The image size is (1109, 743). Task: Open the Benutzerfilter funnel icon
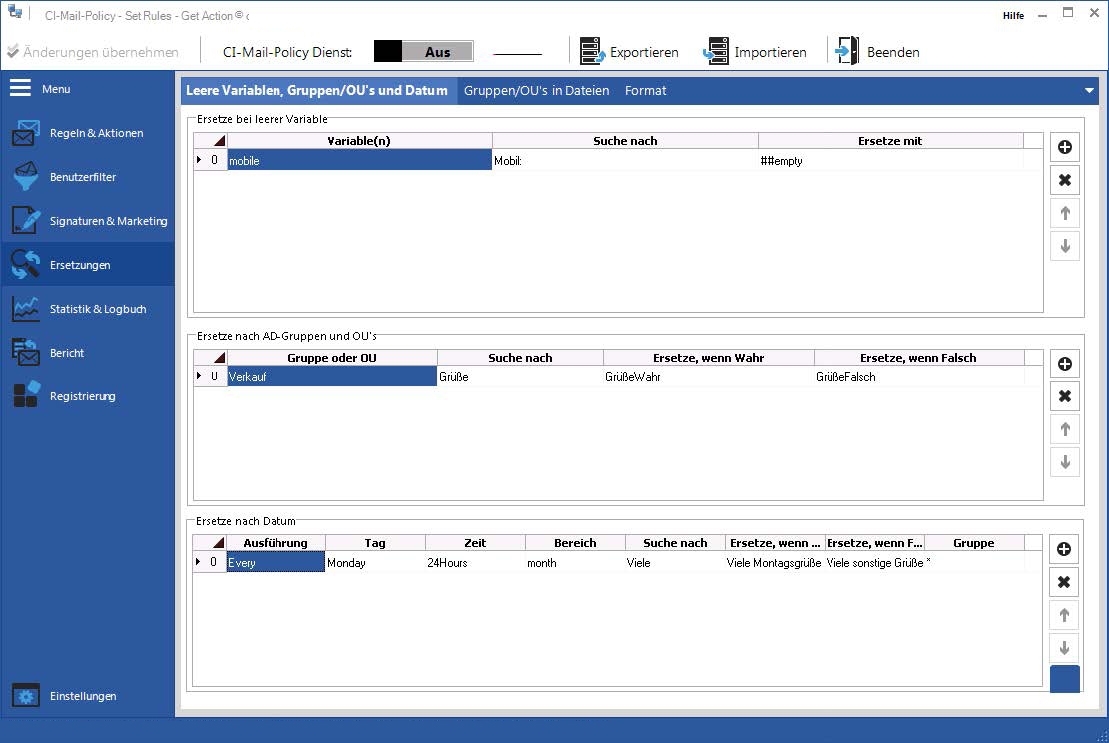26,177
